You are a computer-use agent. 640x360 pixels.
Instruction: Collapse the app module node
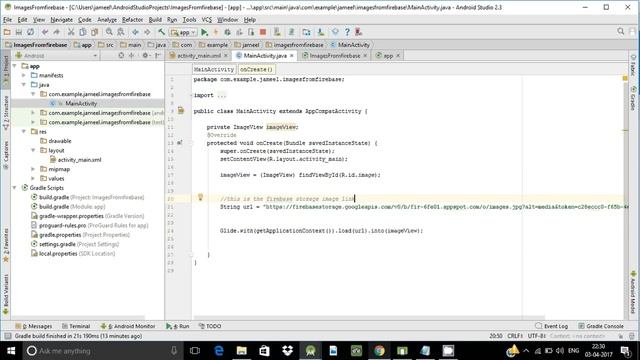click(15, 66)
